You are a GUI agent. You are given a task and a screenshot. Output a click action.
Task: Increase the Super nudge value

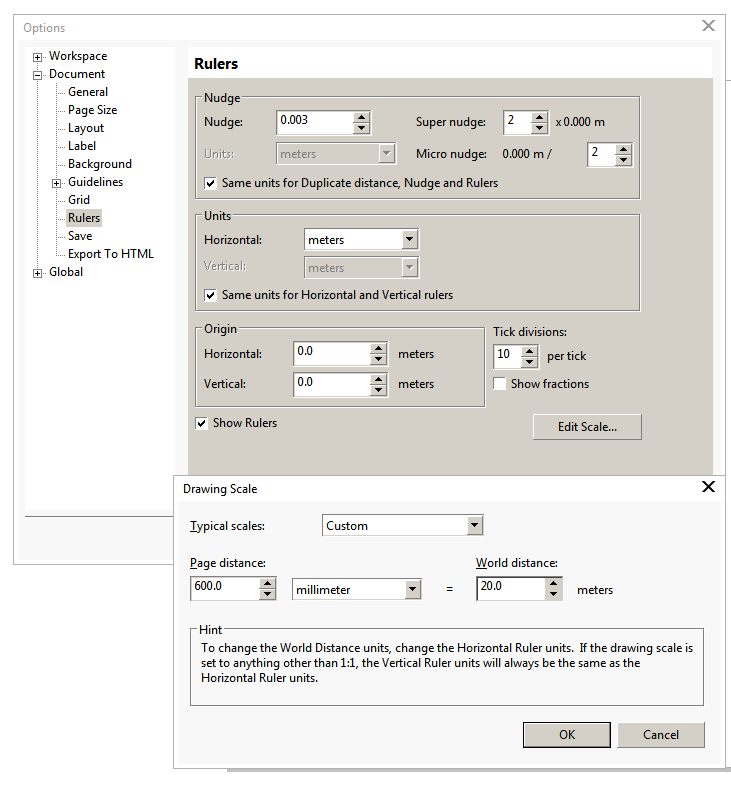click(539, 118)
